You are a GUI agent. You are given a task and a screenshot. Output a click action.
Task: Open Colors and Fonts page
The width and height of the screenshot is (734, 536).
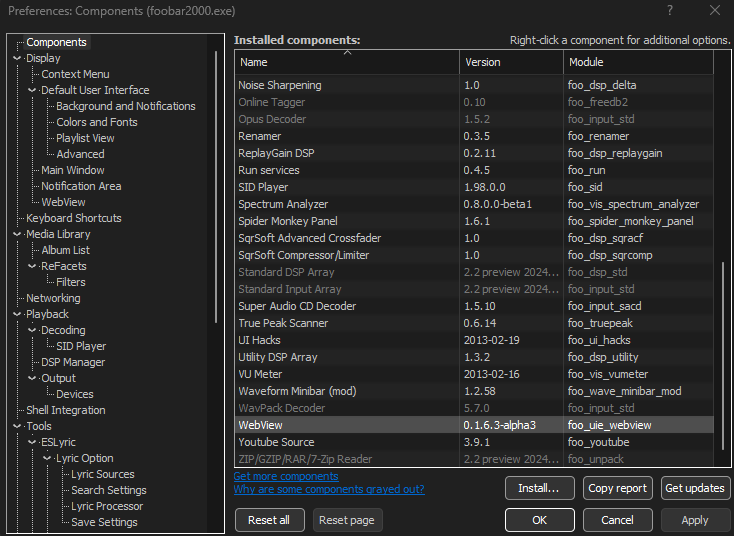click(96, 122)
